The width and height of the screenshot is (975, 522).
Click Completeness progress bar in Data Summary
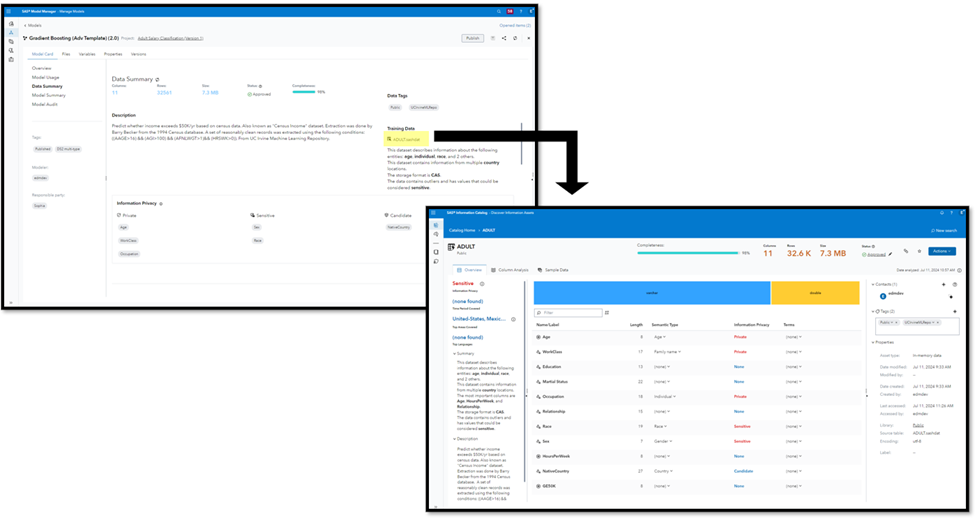click(304, 92)
